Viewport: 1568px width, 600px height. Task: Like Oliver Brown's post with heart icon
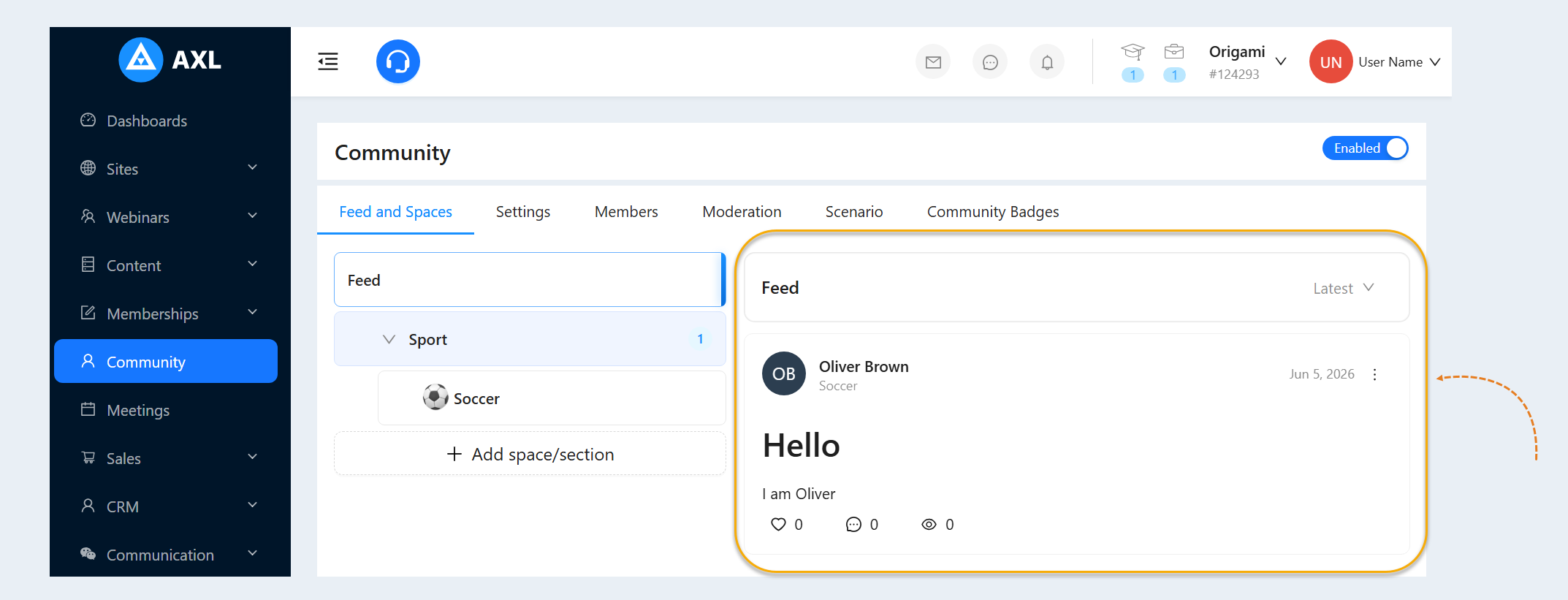click(x=779, y=524)
